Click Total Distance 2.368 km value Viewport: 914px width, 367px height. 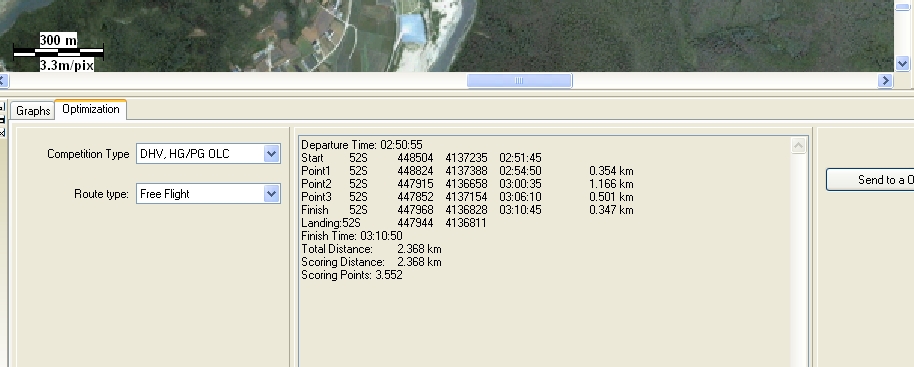point(419,249)
